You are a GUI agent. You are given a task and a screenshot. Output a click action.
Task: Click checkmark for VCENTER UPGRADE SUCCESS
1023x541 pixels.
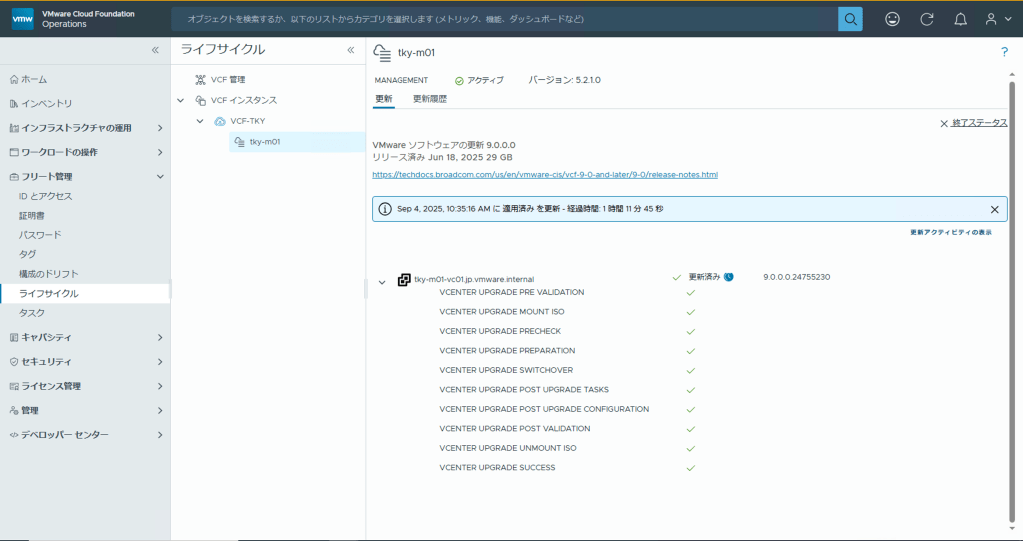pos(691,468)
